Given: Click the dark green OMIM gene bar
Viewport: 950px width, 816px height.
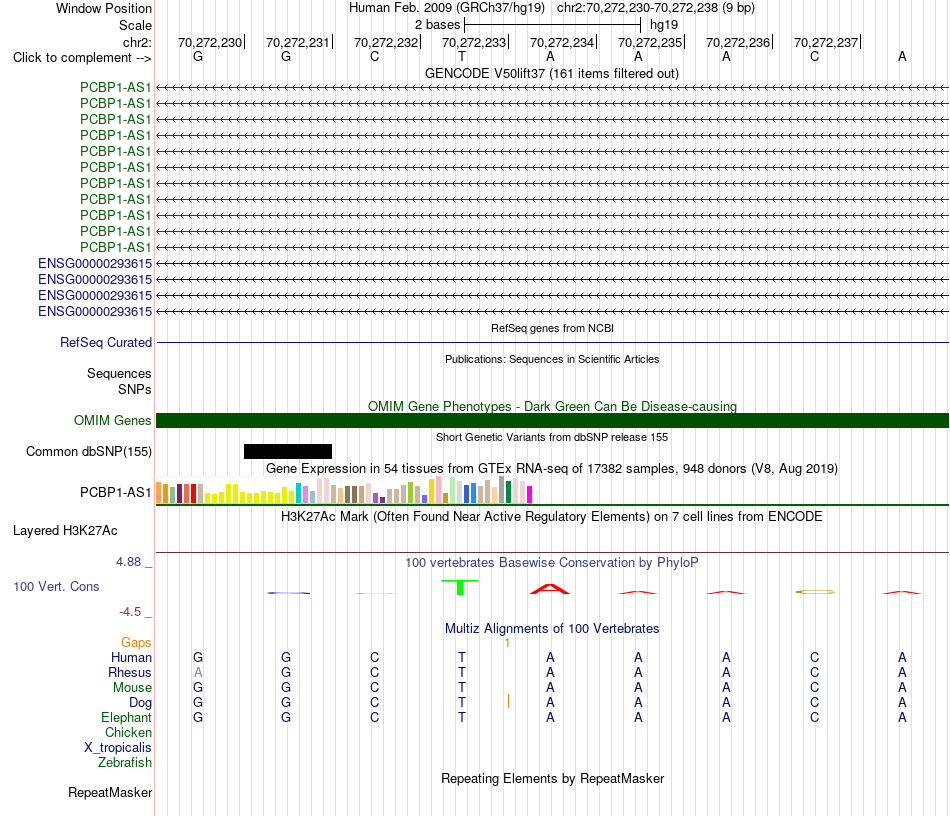Looking at the screenshot, I should click(x=552, y=420).
